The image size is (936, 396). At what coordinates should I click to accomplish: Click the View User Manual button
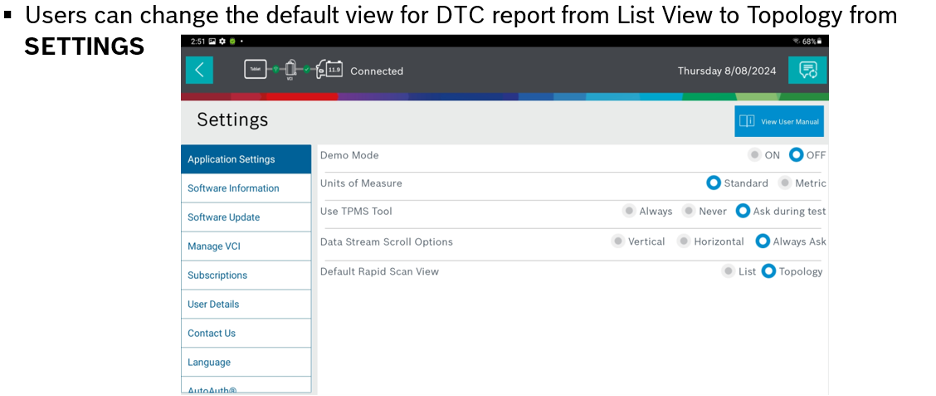pos(779,121)
